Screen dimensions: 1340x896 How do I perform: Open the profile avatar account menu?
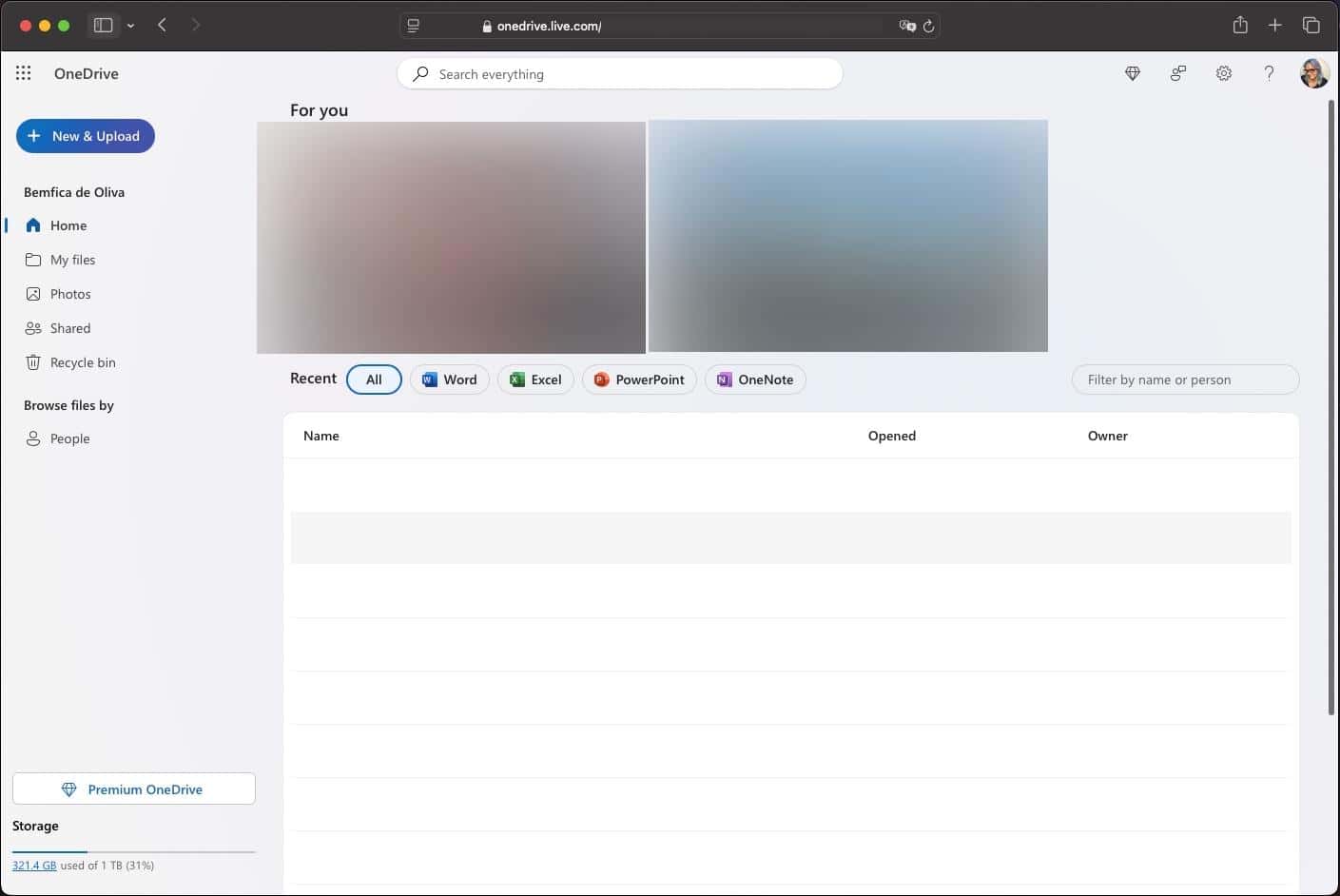click(x=1314, y=72)
